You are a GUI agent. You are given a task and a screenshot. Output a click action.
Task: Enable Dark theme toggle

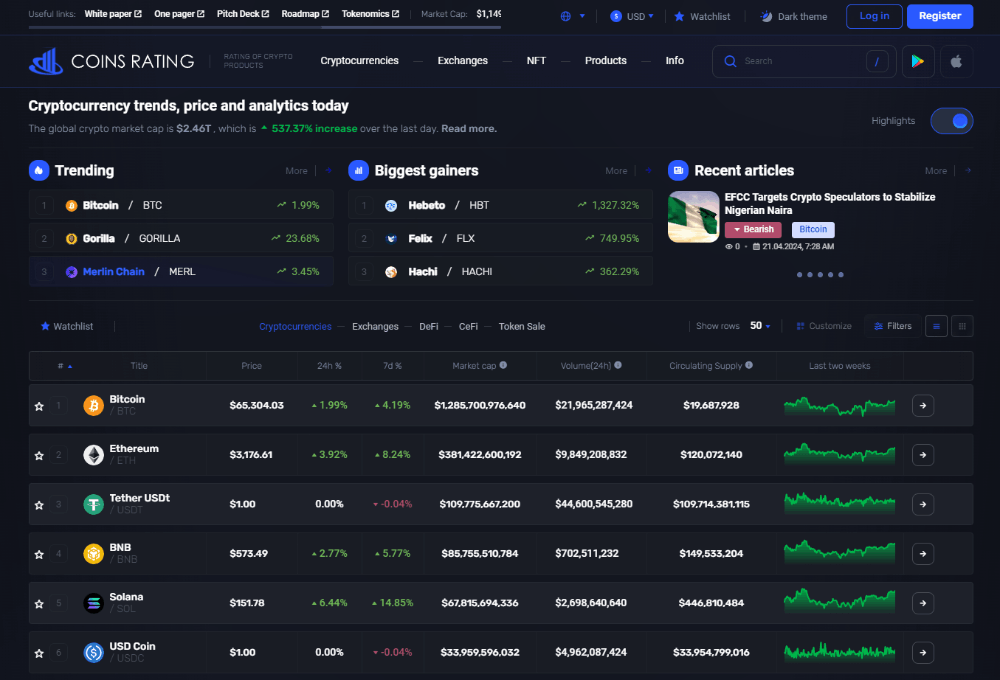click(x=793, y=17)
